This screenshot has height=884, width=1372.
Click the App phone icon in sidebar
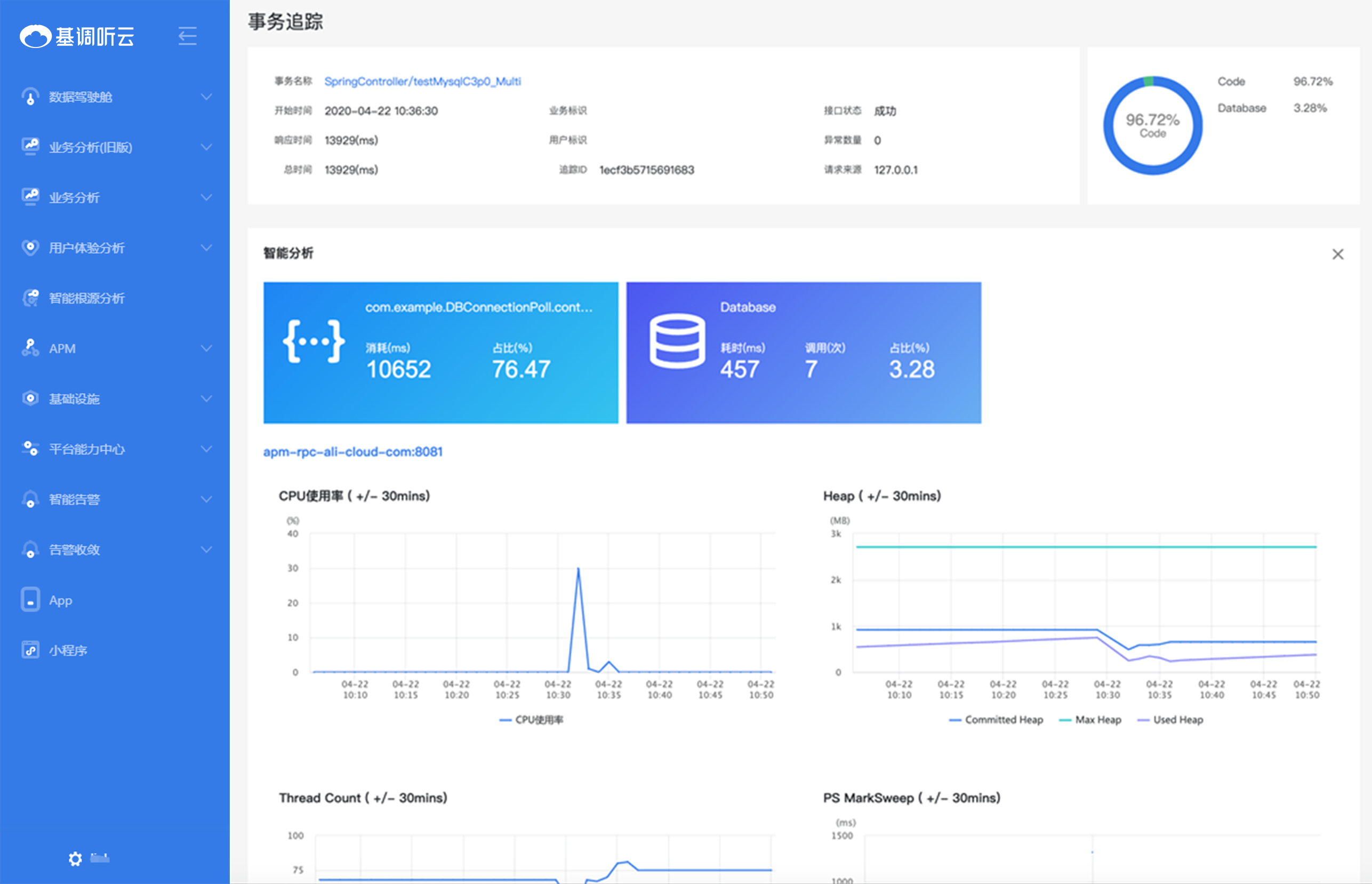(30, 600)
